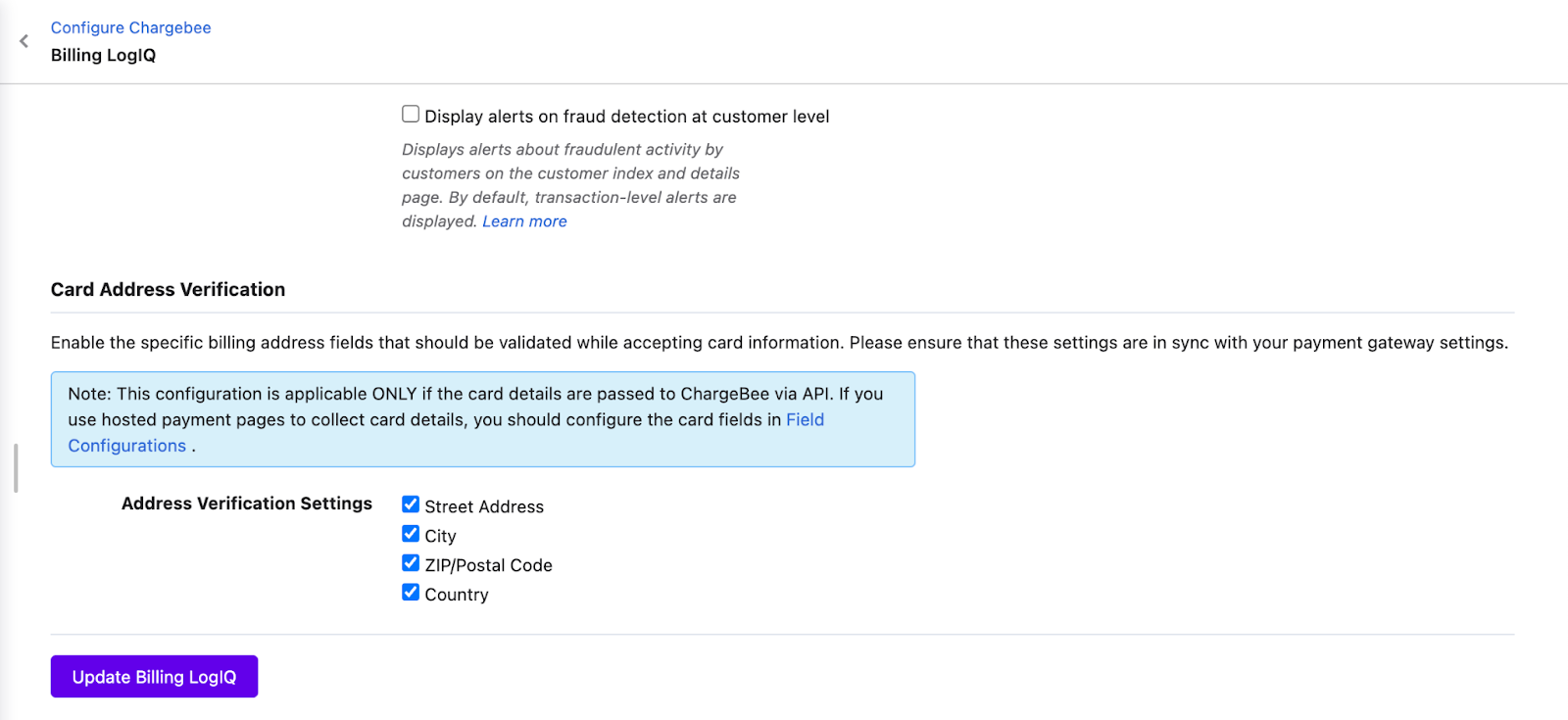Viewport: 1568px width, 720px height.
Task: Click the back chevron arrow icon
Action: pos(24,41)
